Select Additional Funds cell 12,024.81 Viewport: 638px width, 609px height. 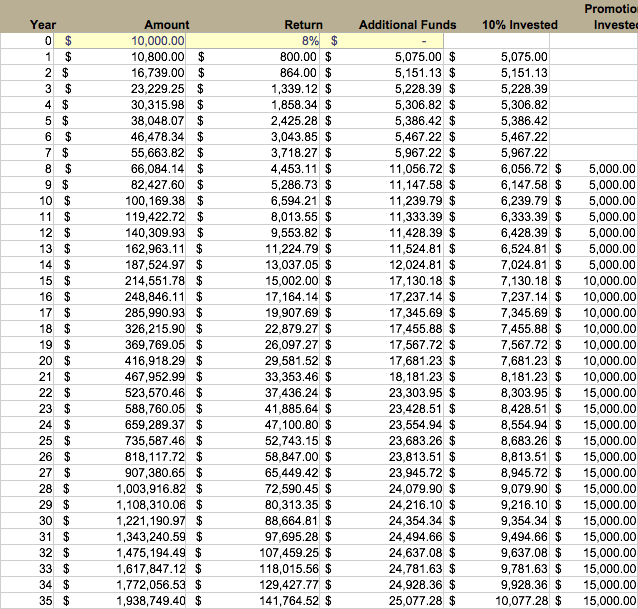click(x=382, y=265)
